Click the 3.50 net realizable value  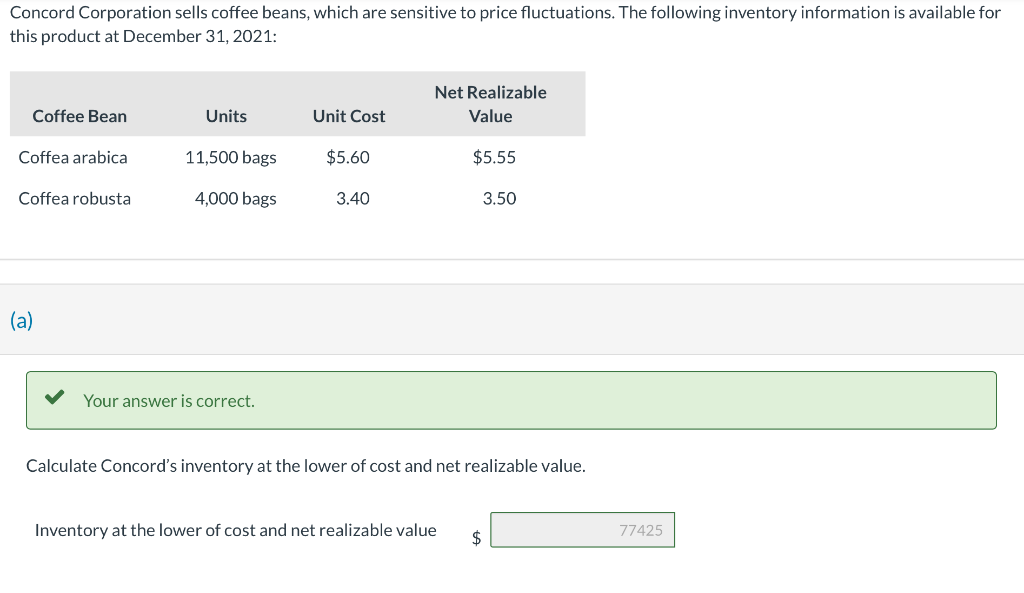point(499,198)
